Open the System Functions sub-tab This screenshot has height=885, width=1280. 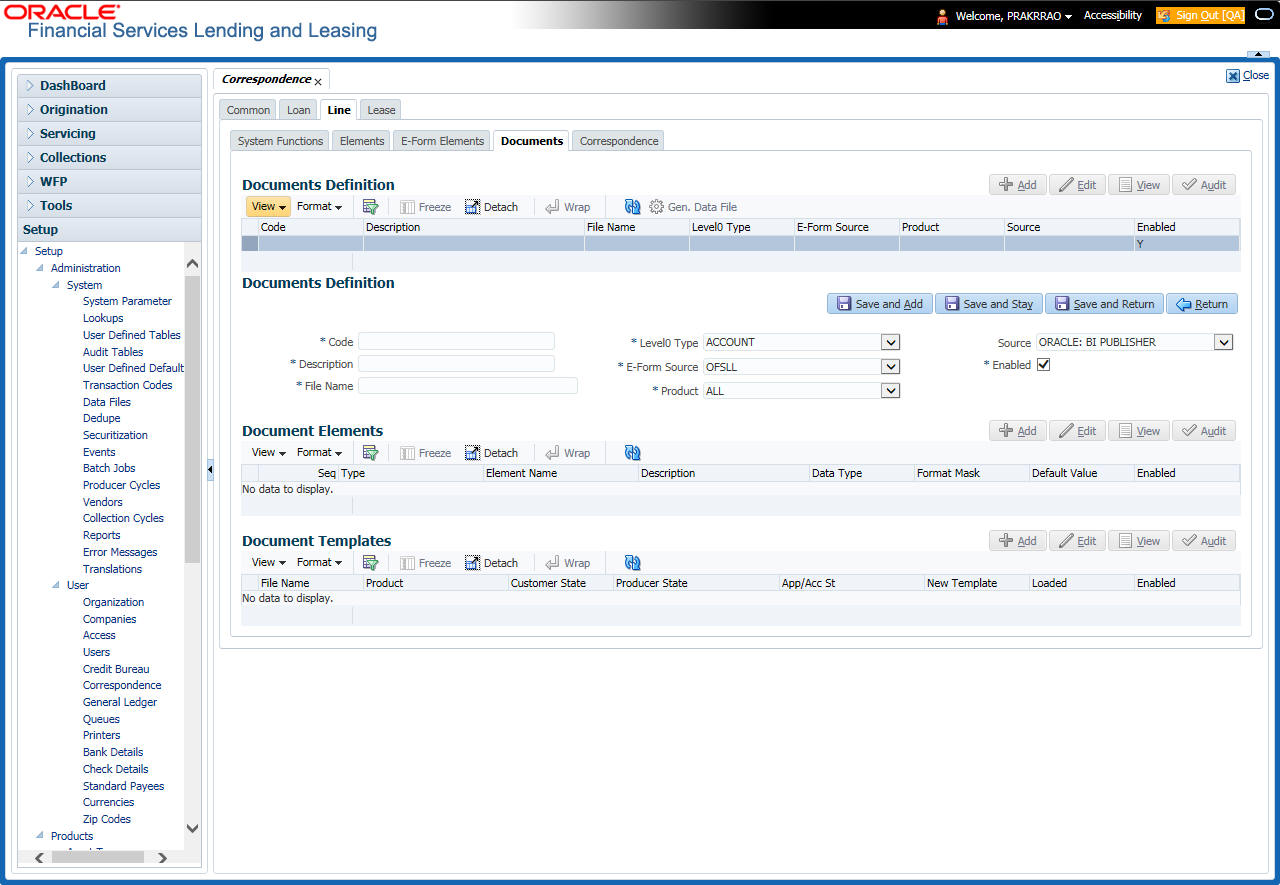tap(280, 141)
